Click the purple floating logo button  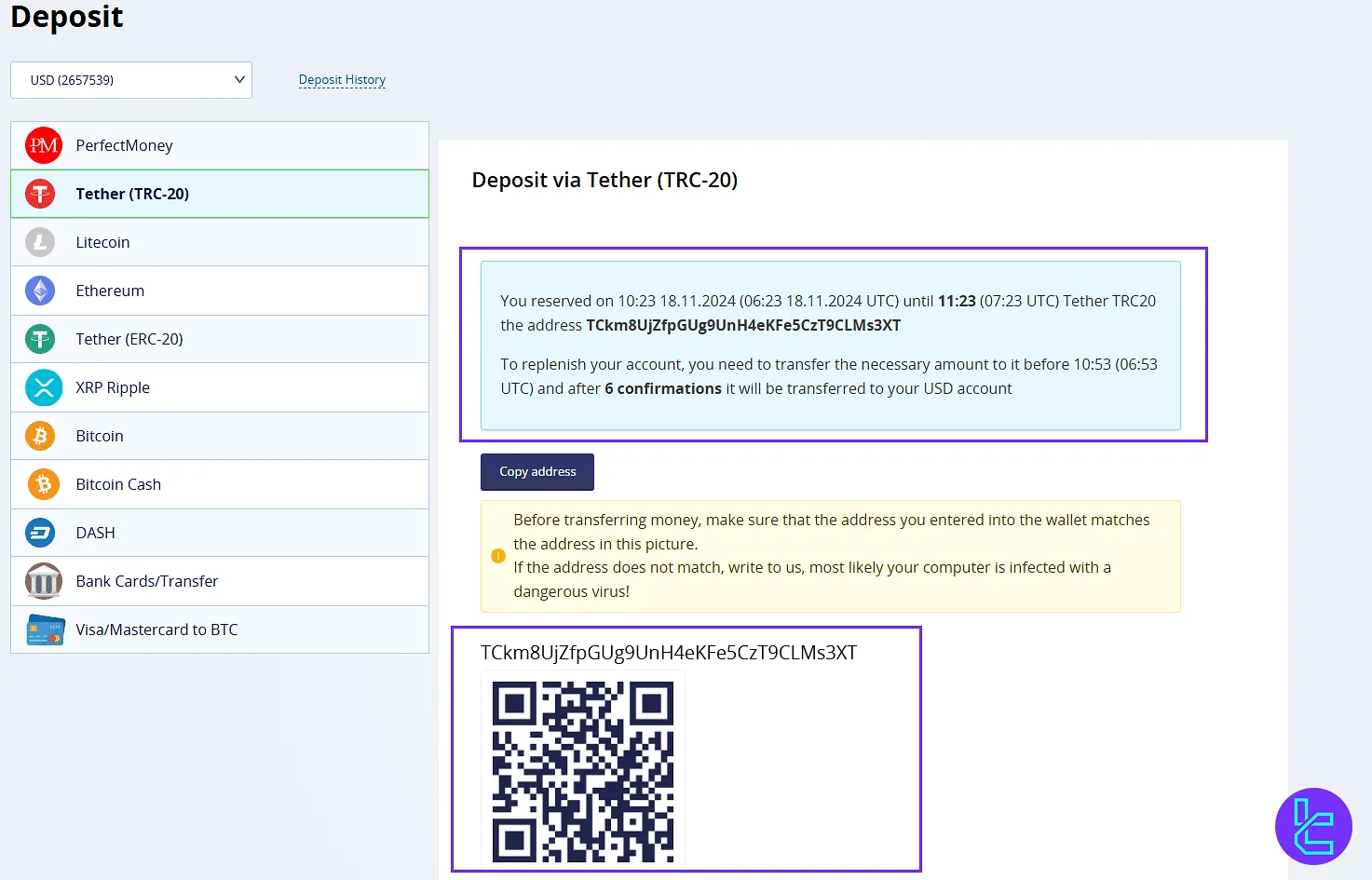click(1313, 826)
